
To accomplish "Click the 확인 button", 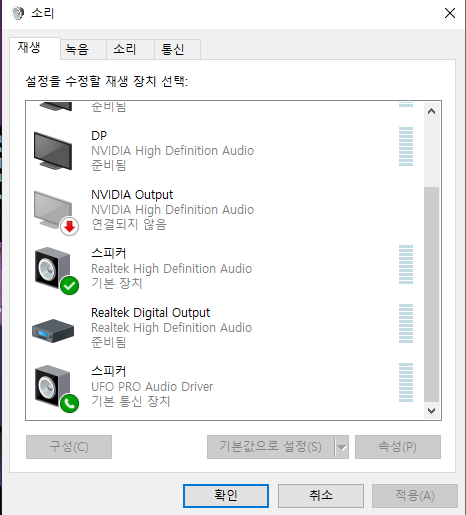I will pos(226,496).
